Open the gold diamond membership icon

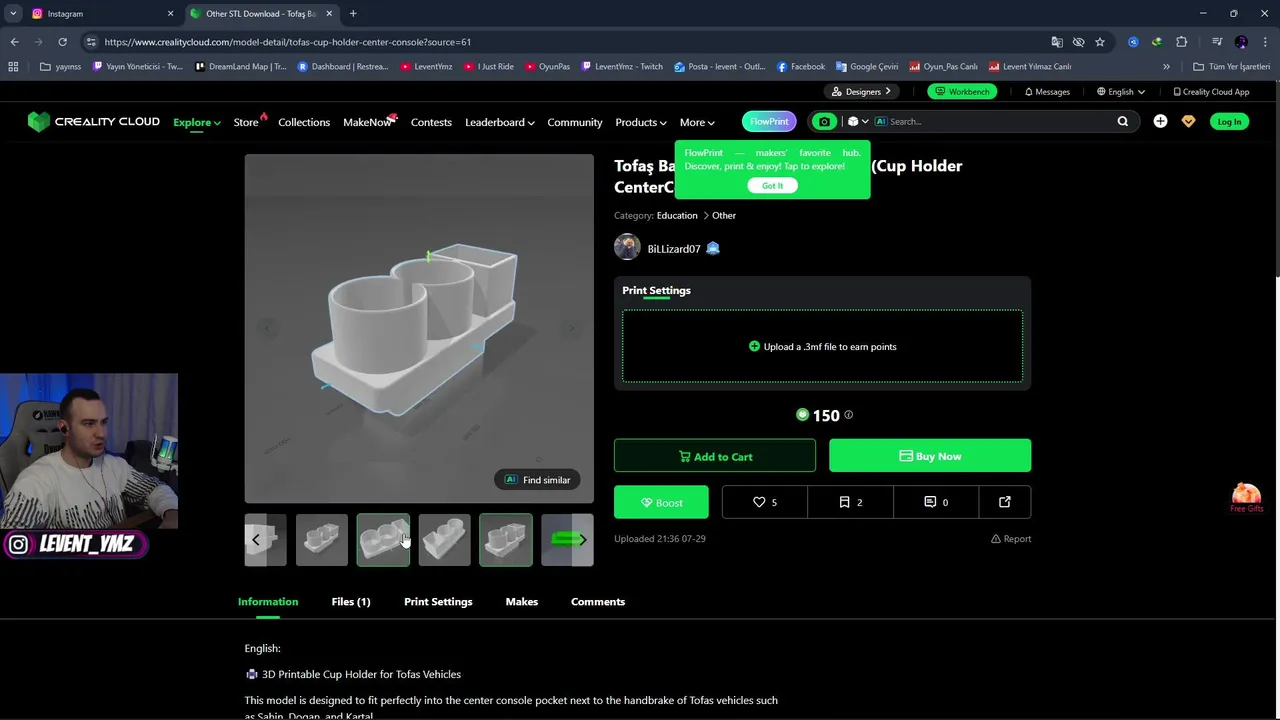[x=1188, y=122]
